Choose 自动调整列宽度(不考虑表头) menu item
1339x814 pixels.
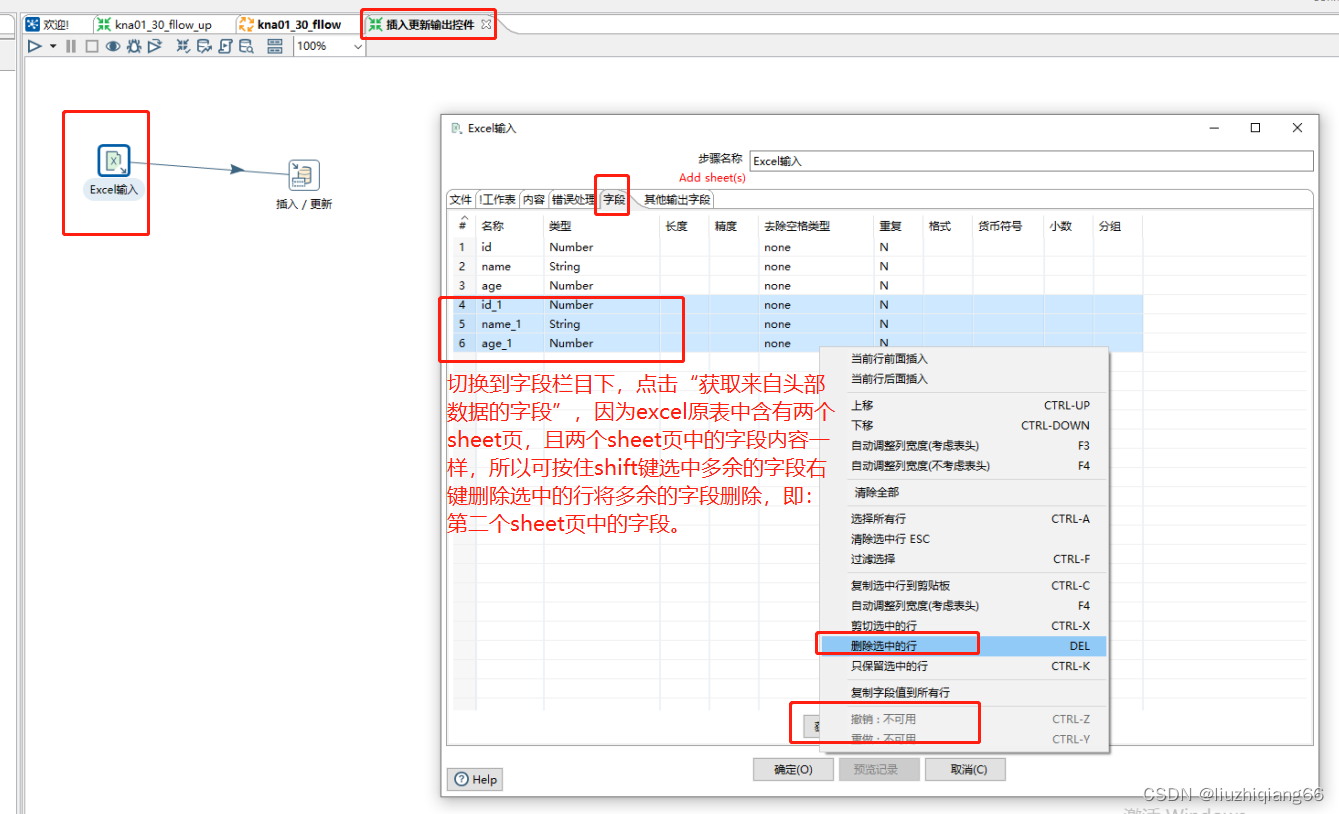963,465
